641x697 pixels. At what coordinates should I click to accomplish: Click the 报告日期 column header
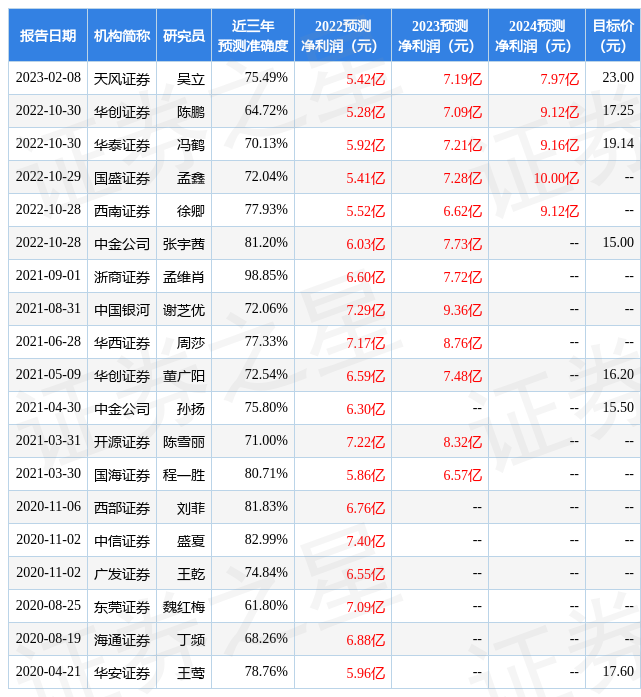coord(48,36)
